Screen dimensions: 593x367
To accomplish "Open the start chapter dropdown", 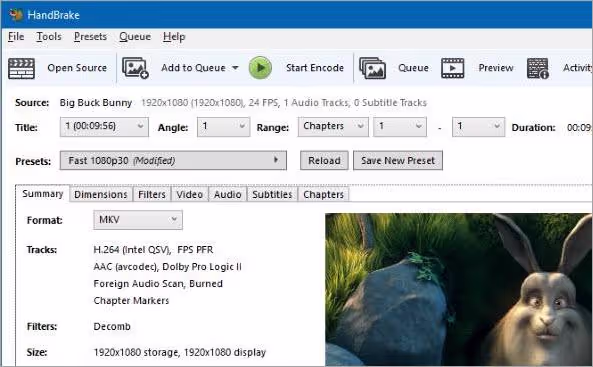I will click(400, 127).
